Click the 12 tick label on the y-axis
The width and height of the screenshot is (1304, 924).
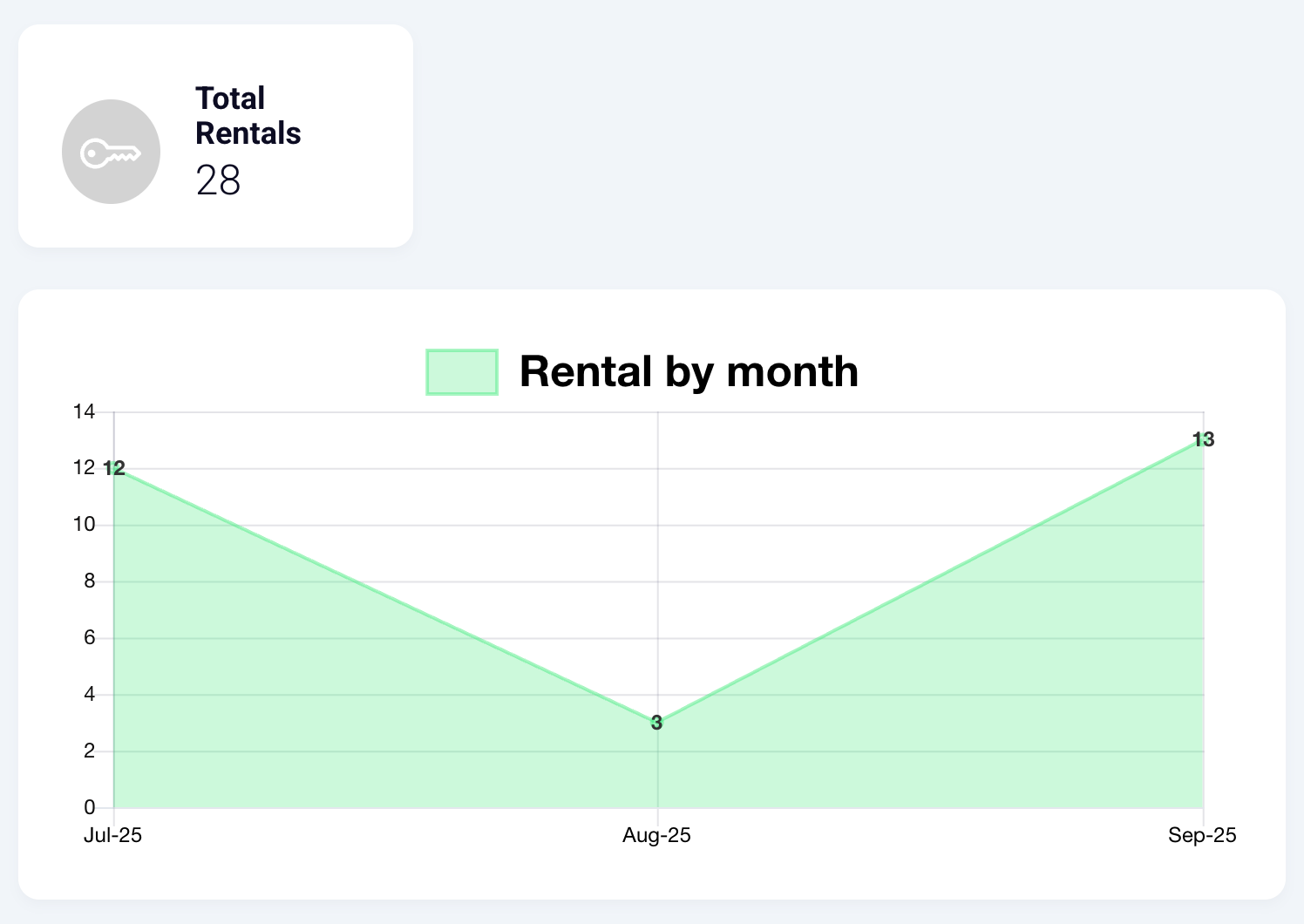[x=84, y=468]
